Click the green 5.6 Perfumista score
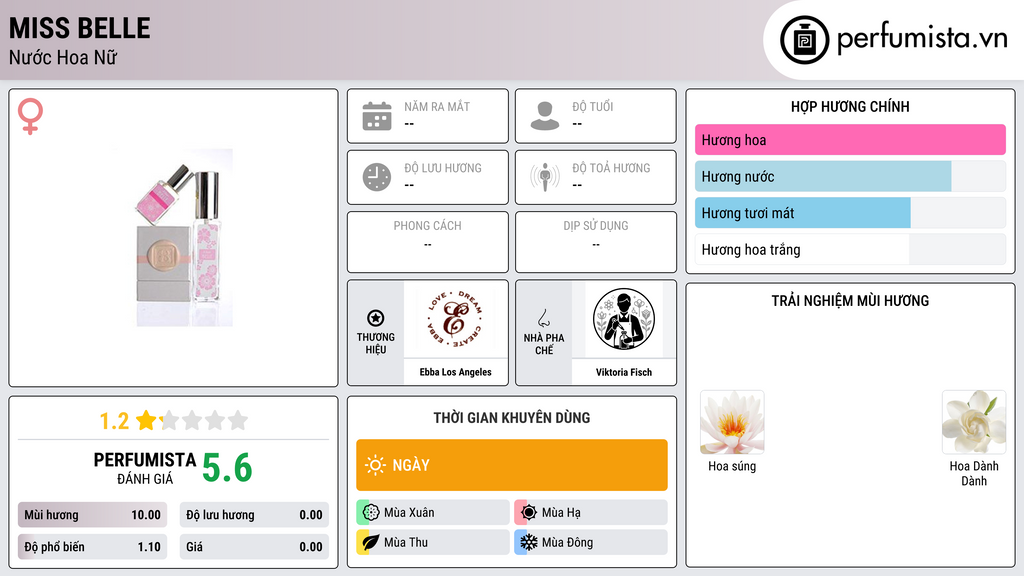 [x=227, y=468]
